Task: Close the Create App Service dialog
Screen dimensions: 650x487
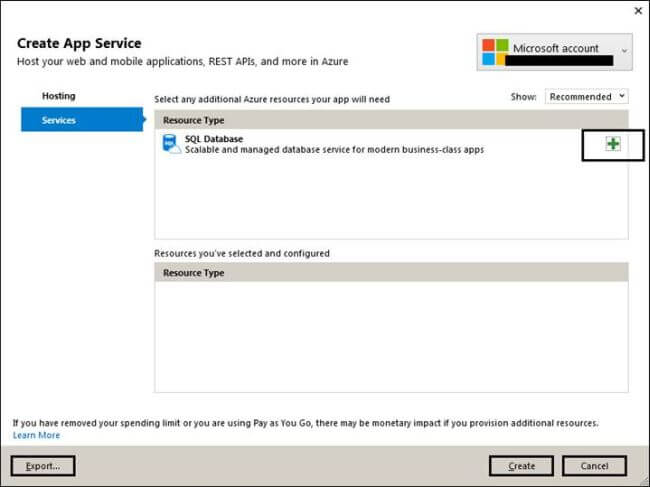Action: pyautogui.click(x=639, y=10)
